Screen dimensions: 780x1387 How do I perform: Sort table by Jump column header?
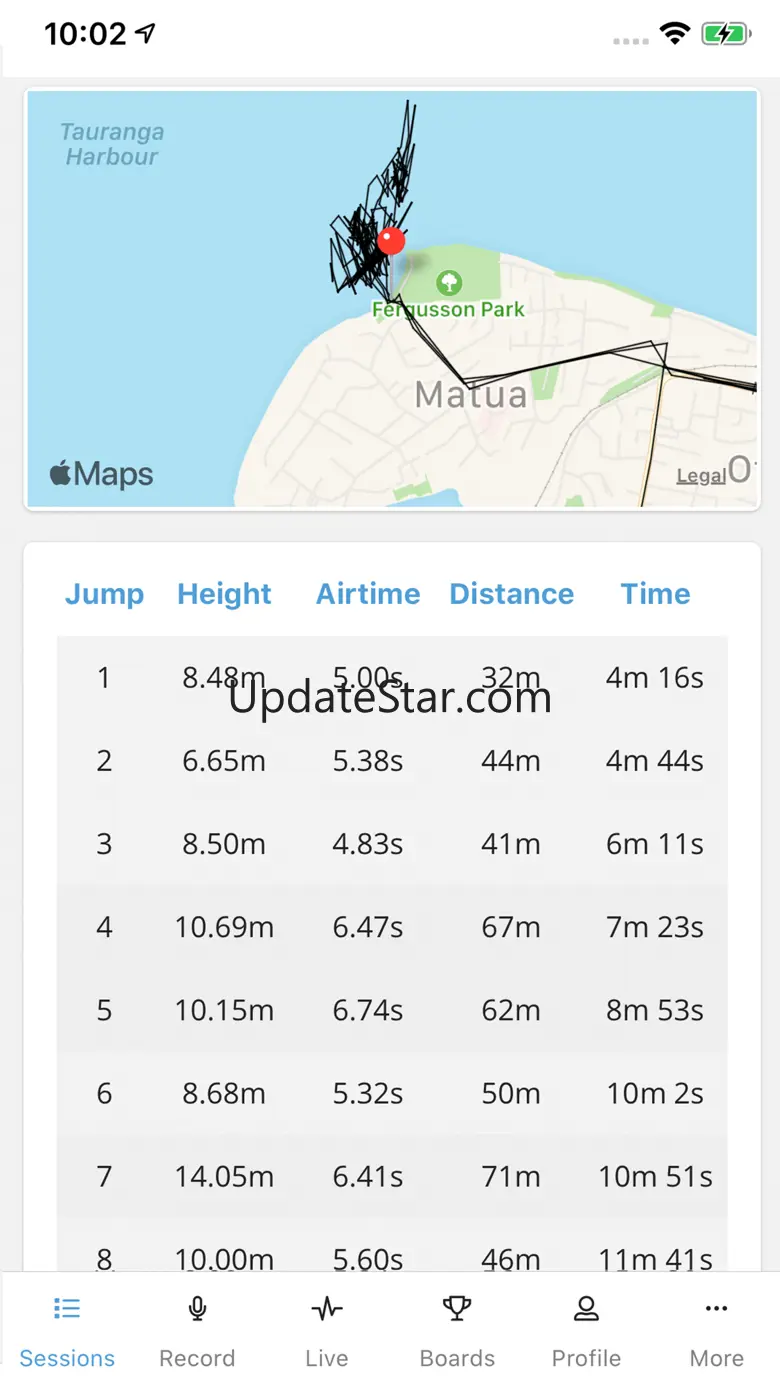pos(104,594)
